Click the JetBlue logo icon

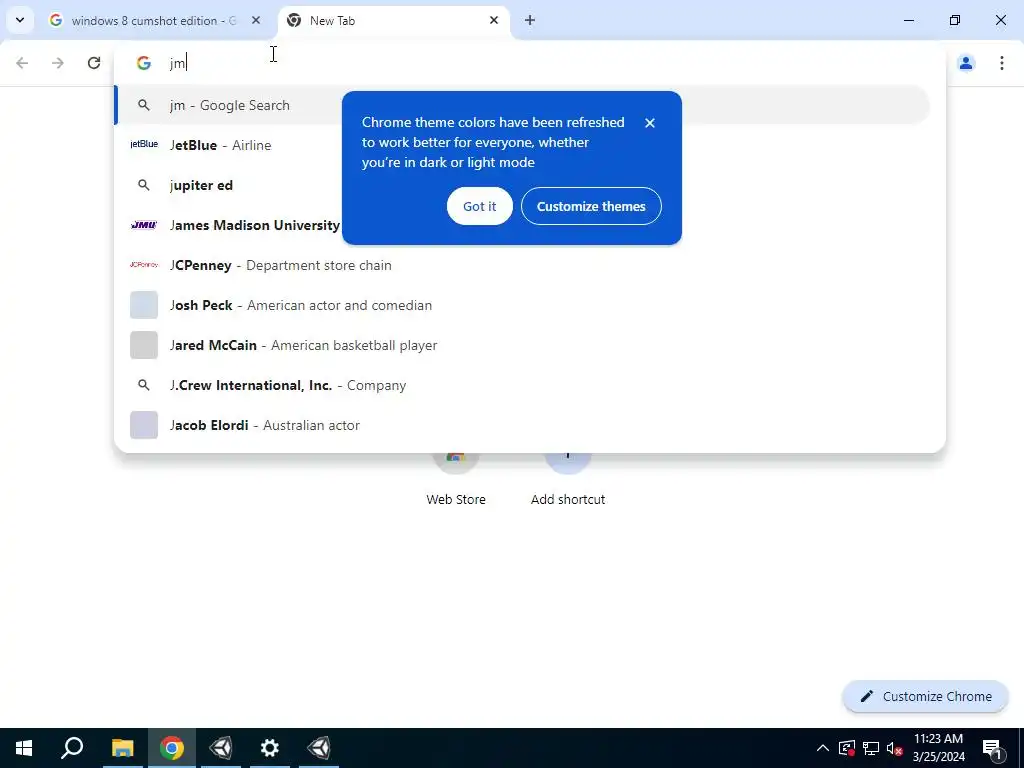144,144
